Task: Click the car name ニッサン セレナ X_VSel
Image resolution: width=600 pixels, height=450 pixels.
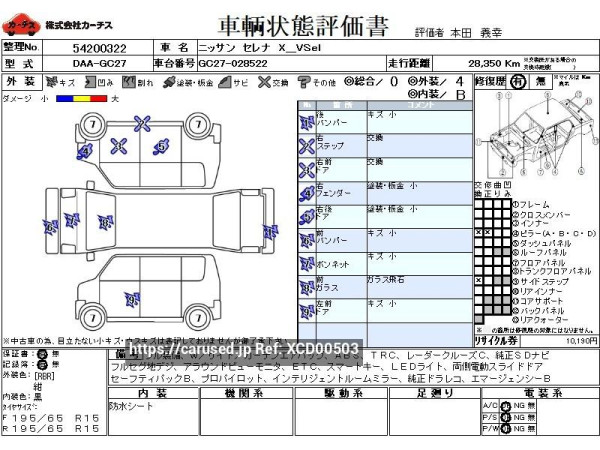Action: tap(259, 48)
